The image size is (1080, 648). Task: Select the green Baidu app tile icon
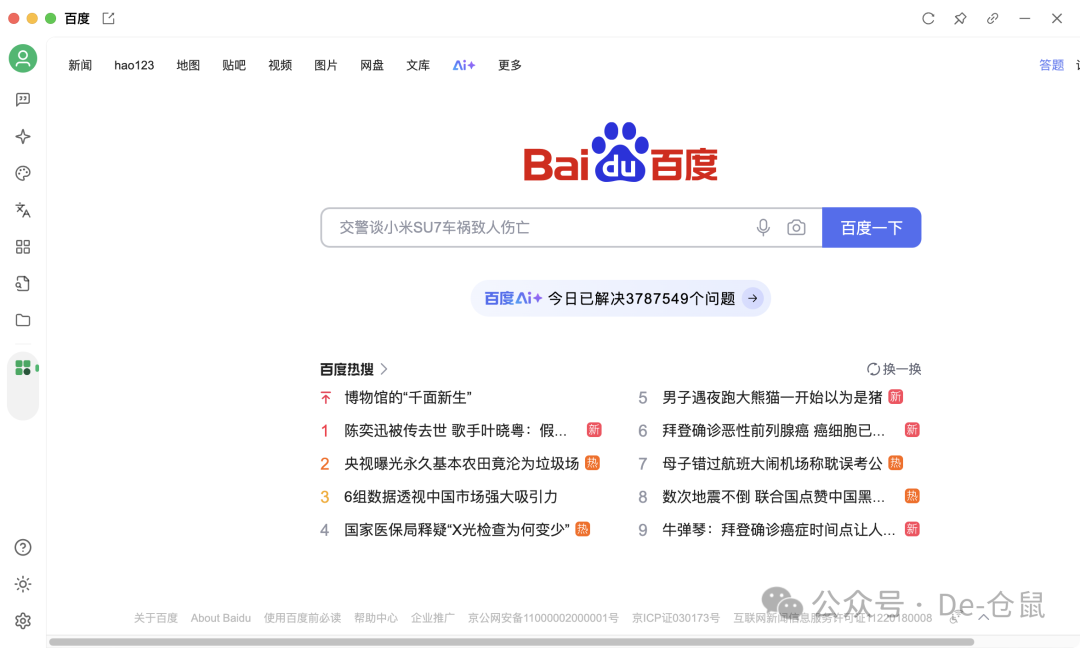pyautogui.click(x=23, y=368)
